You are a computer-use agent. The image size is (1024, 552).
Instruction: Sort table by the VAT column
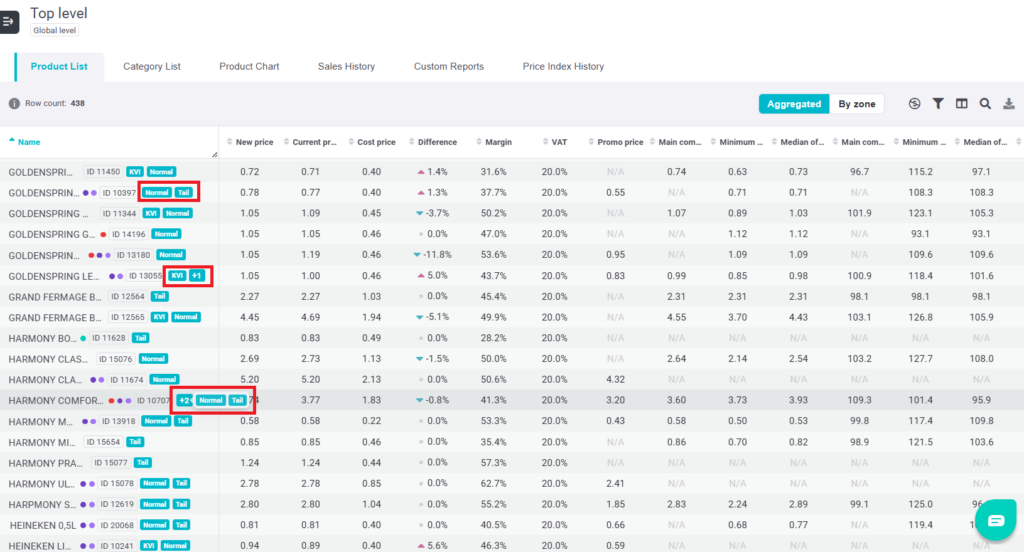559,142
